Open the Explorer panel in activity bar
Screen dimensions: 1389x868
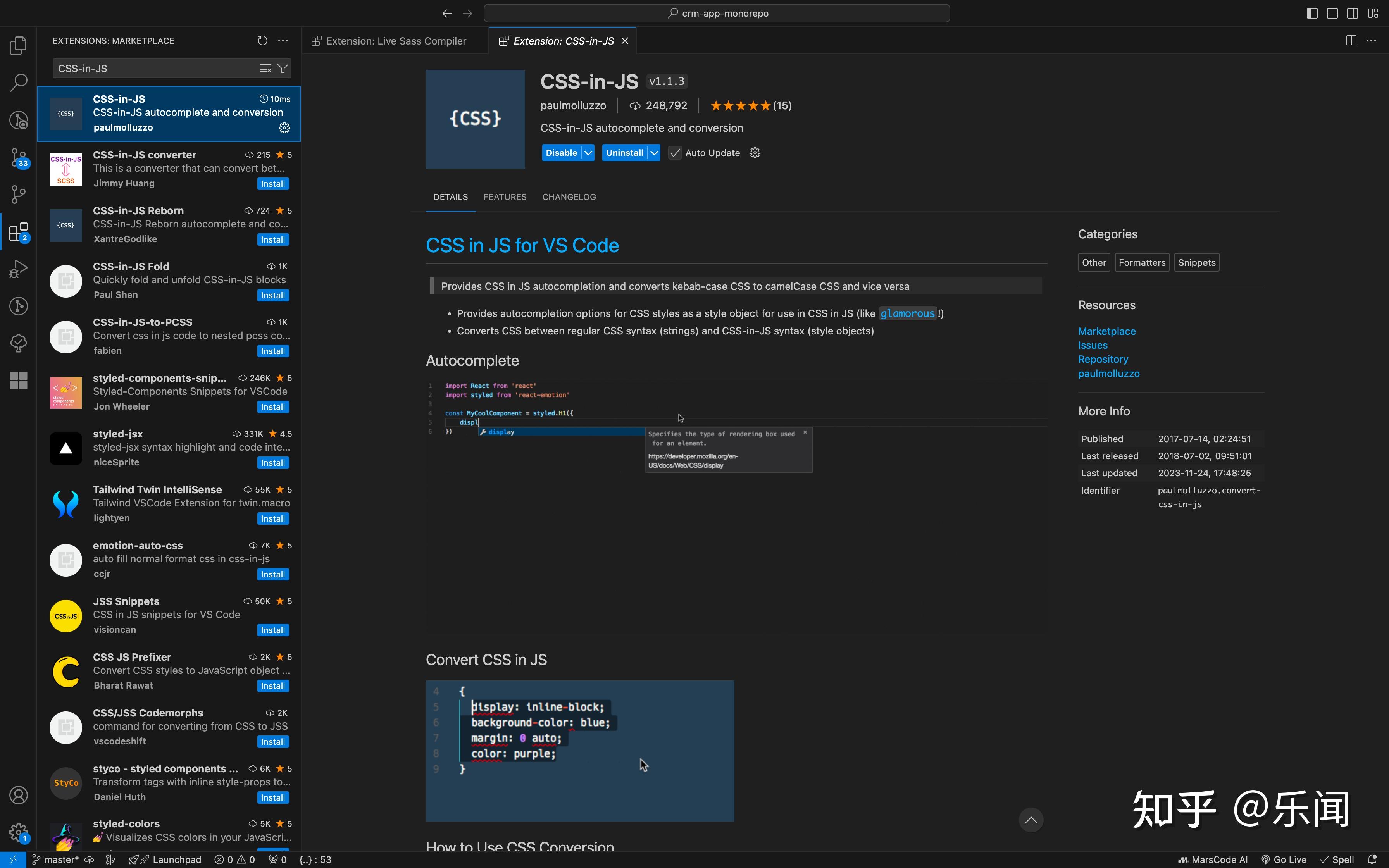point(18,45)
